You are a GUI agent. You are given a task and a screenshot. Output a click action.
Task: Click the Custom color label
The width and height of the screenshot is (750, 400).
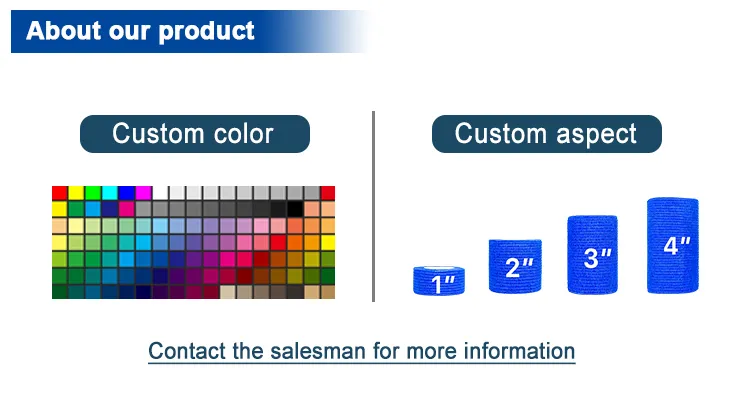pyautogui.click(x=193, y=134)
